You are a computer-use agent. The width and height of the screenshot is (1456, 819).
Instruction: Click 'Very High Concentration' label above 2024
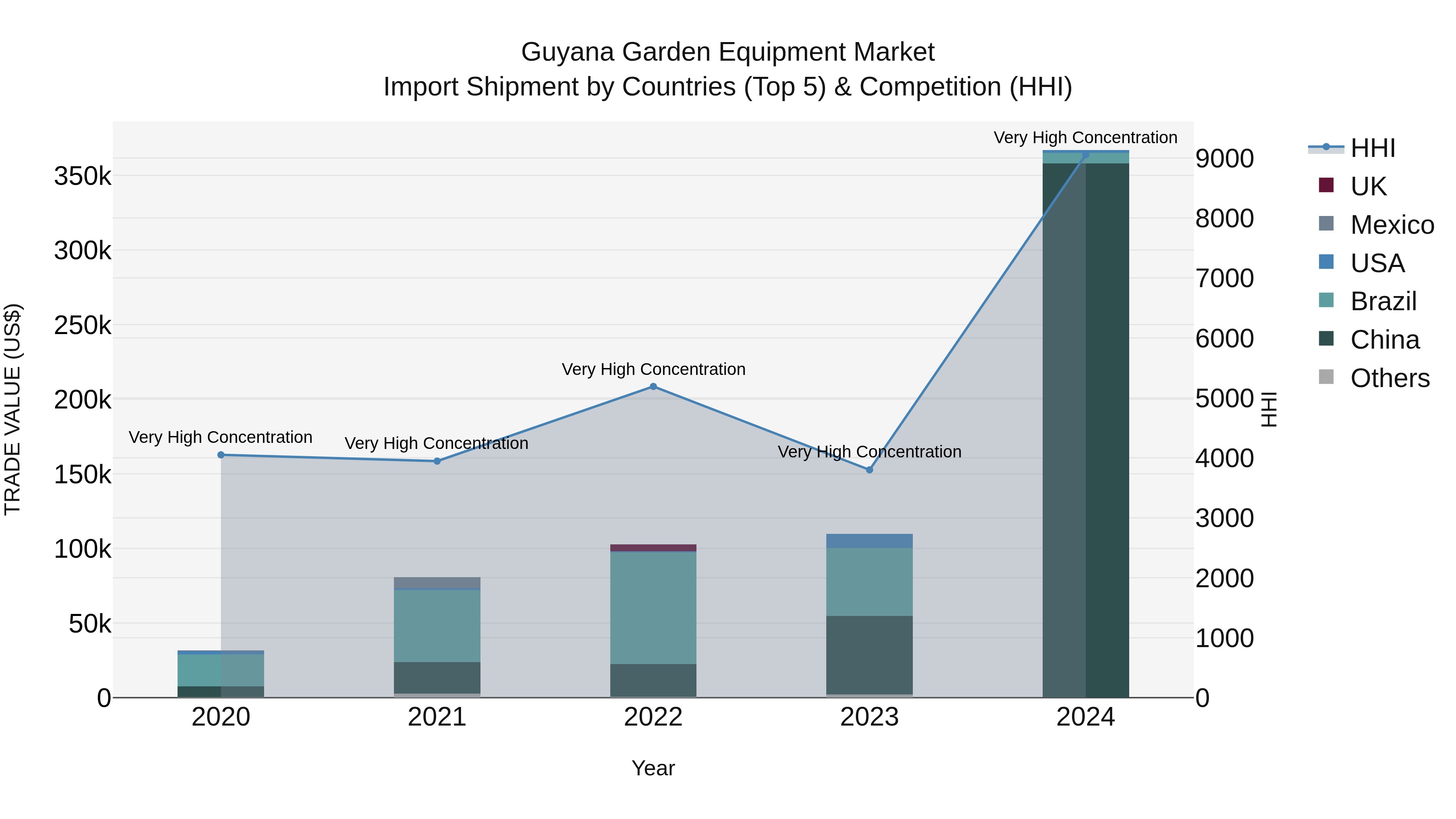coord(1086,138)
